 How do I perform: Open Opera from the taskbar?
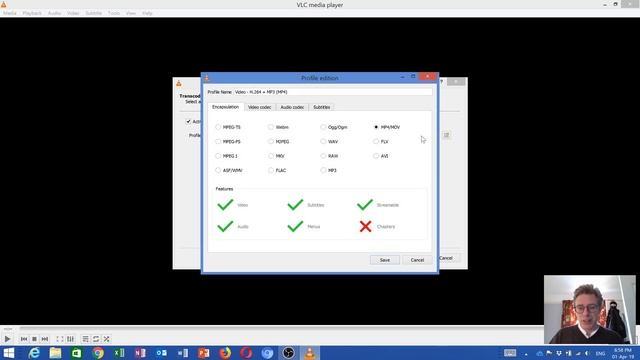pyautogui.click(x=246, y=353)
